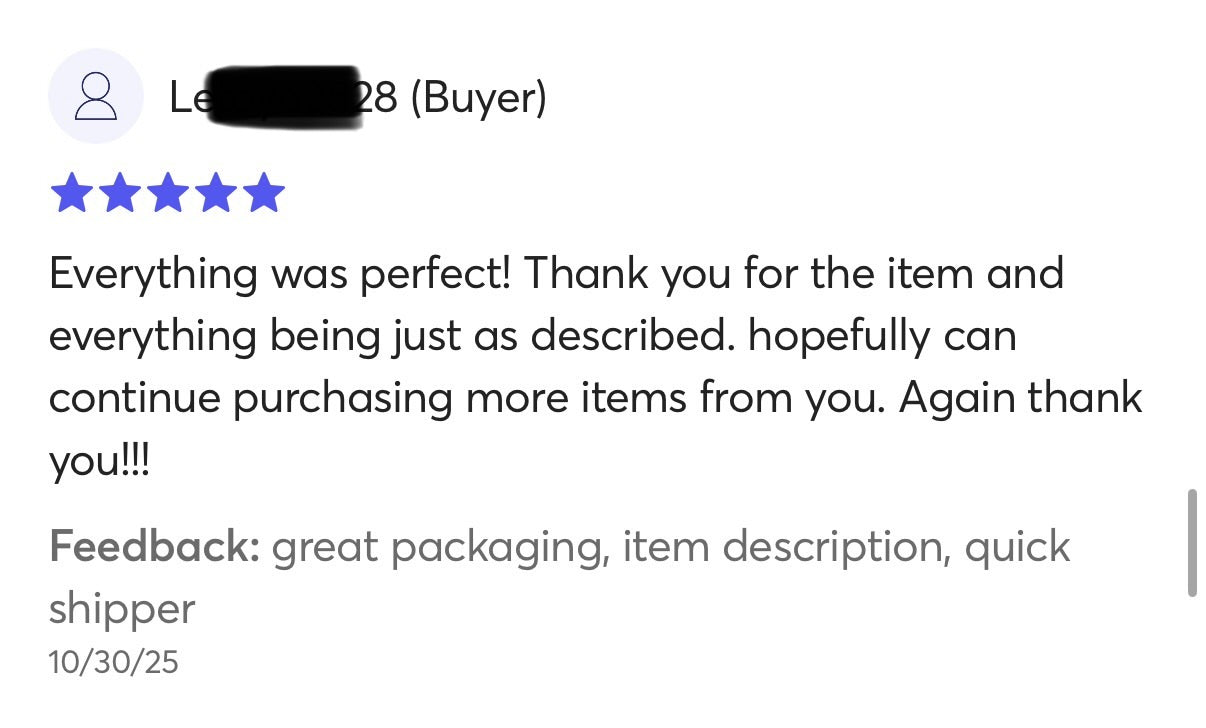Viewport: 1206px width, 728px height.
Task: Click the blacked-out username area
Action: pos(284,97)
